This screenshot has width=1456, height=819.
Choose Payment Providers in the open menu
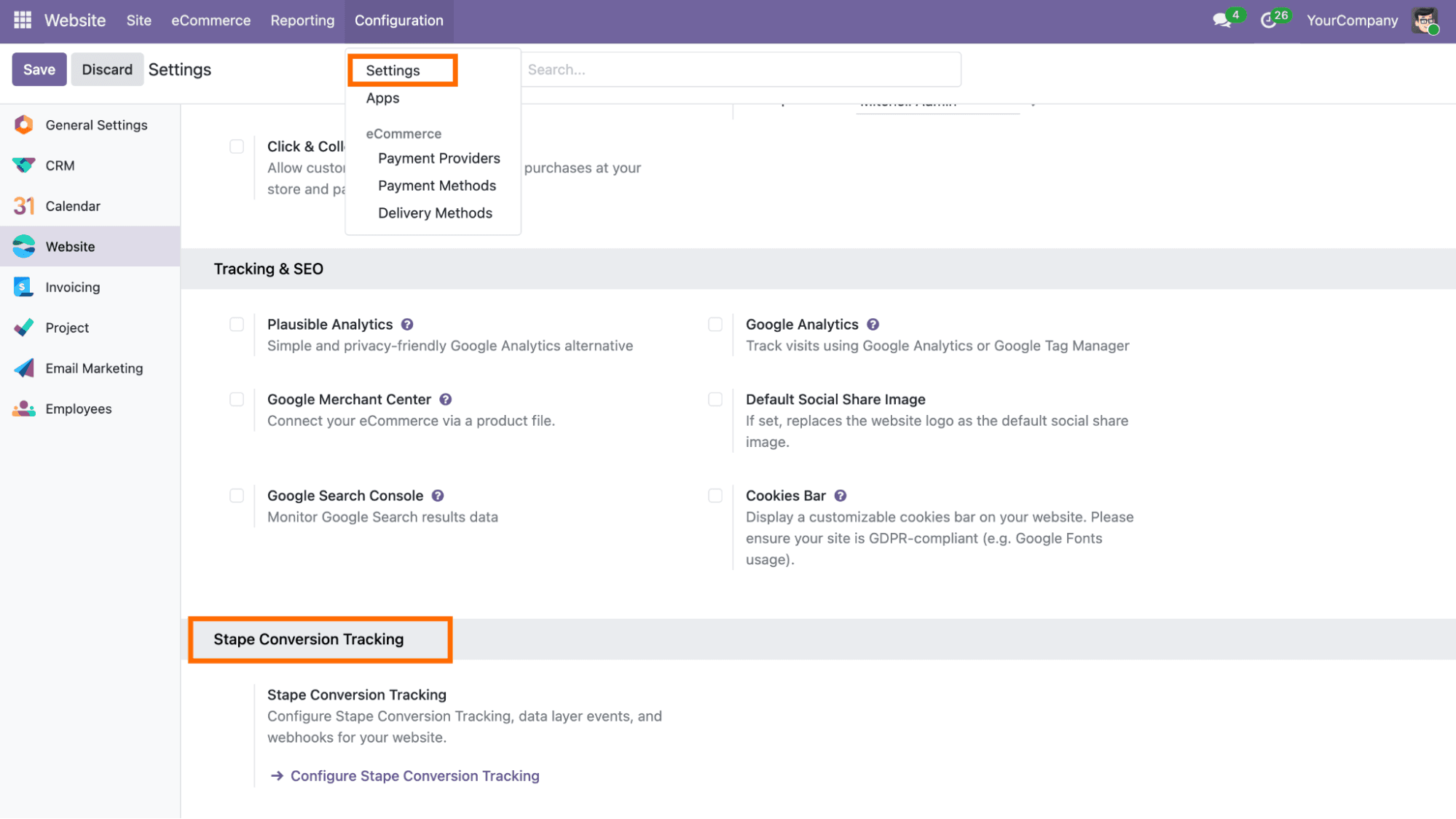438,158
